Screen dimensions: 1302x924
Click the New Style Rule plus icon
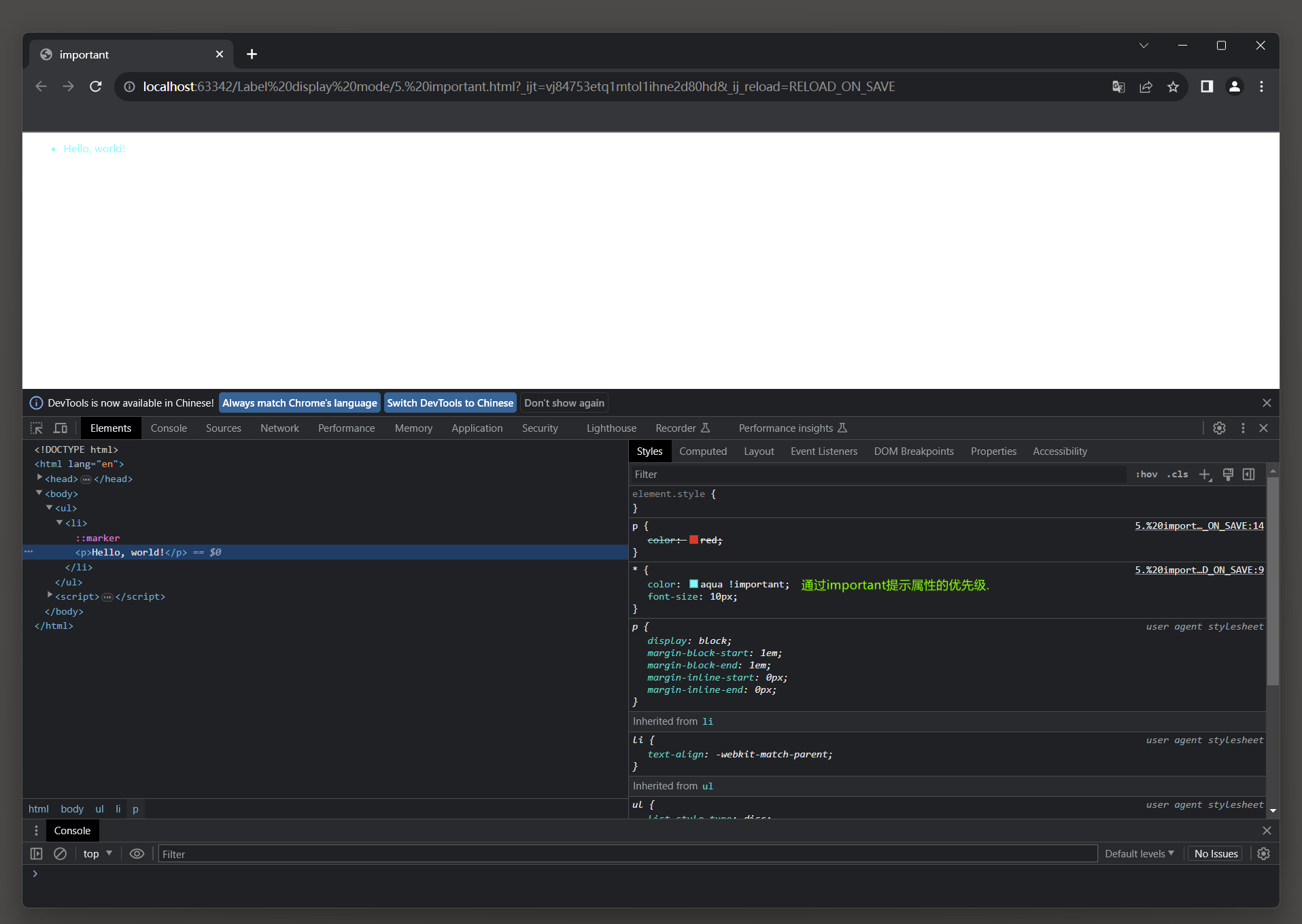[x=1205, y=475]
